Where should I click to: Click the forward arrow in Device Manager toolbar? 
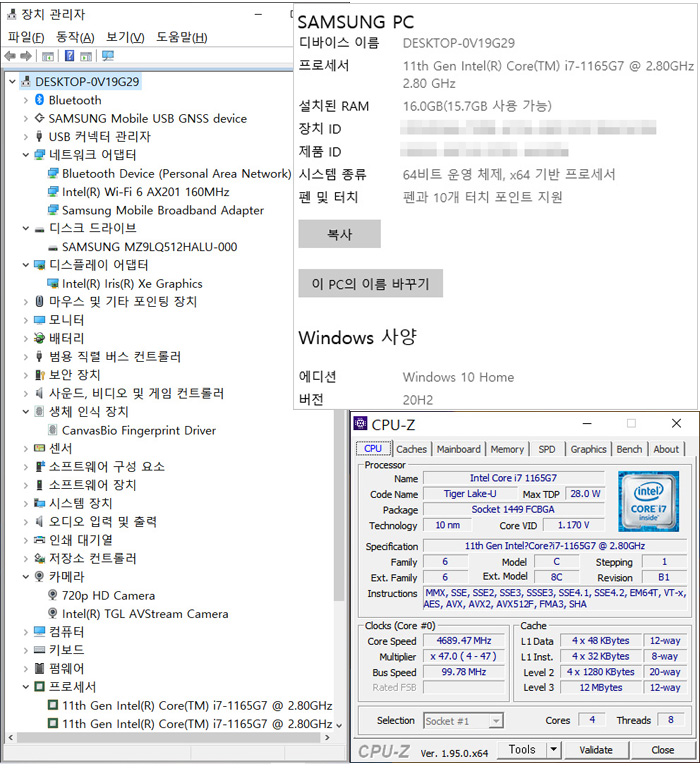(26, 56)
